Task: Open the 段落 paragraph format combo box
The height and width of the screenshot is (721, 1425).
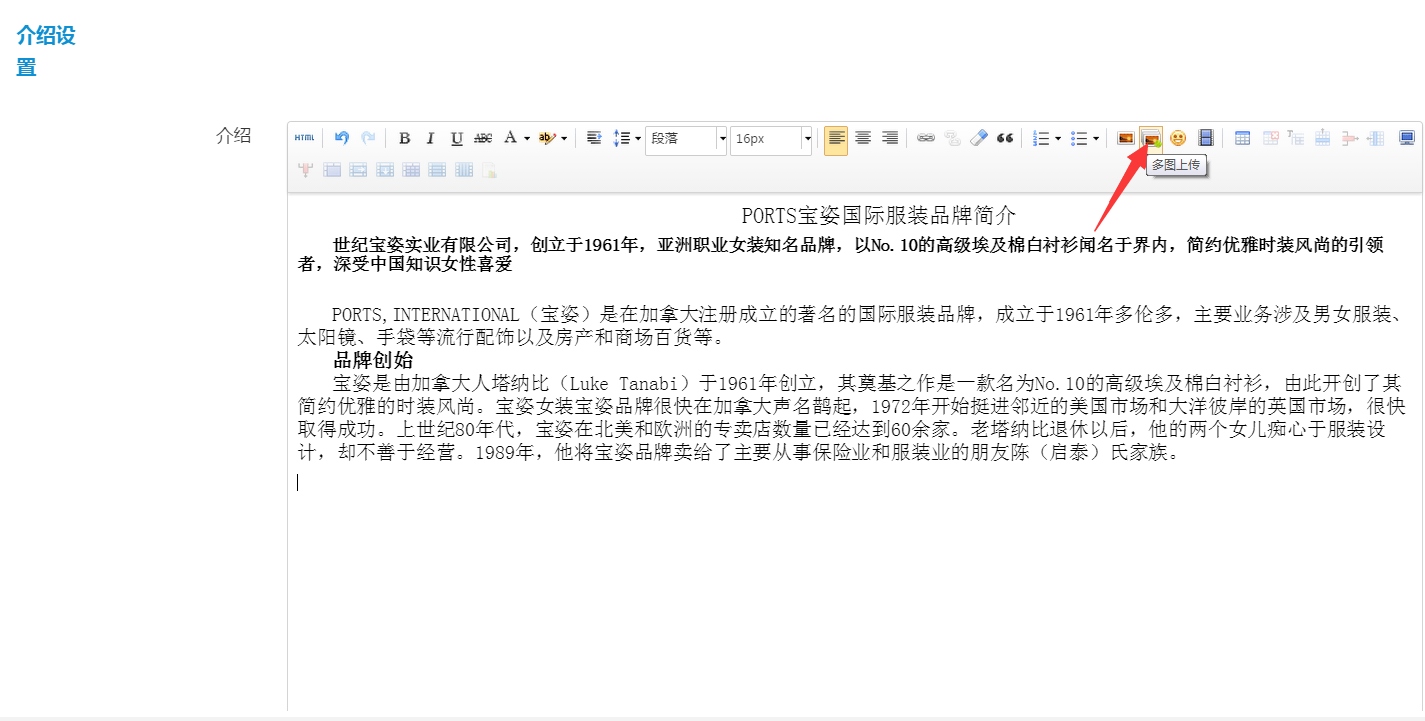Action: pos(687,139)
